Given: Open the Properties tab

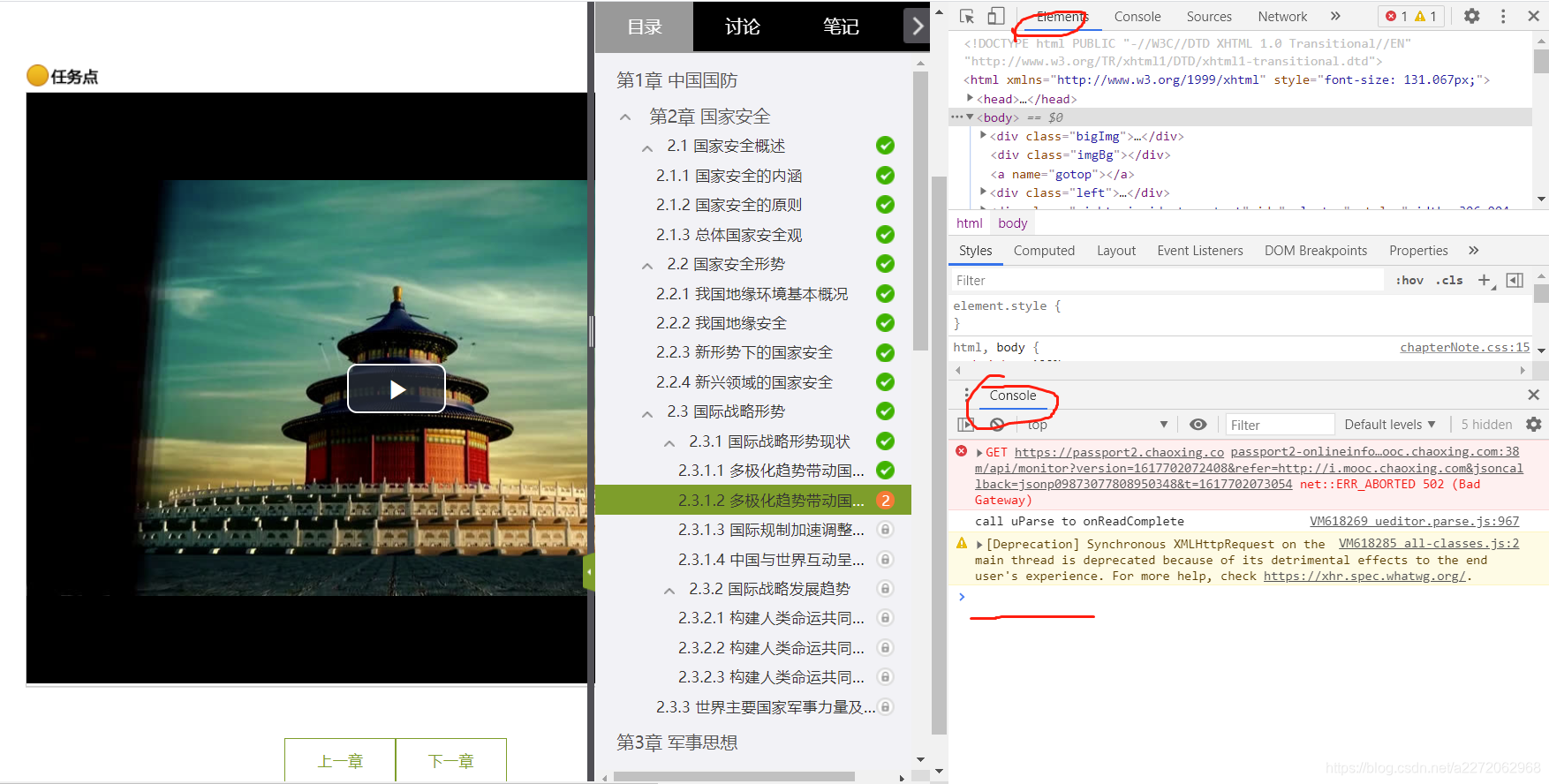Looking at the screenshot, I should (x=1418, y=251).
